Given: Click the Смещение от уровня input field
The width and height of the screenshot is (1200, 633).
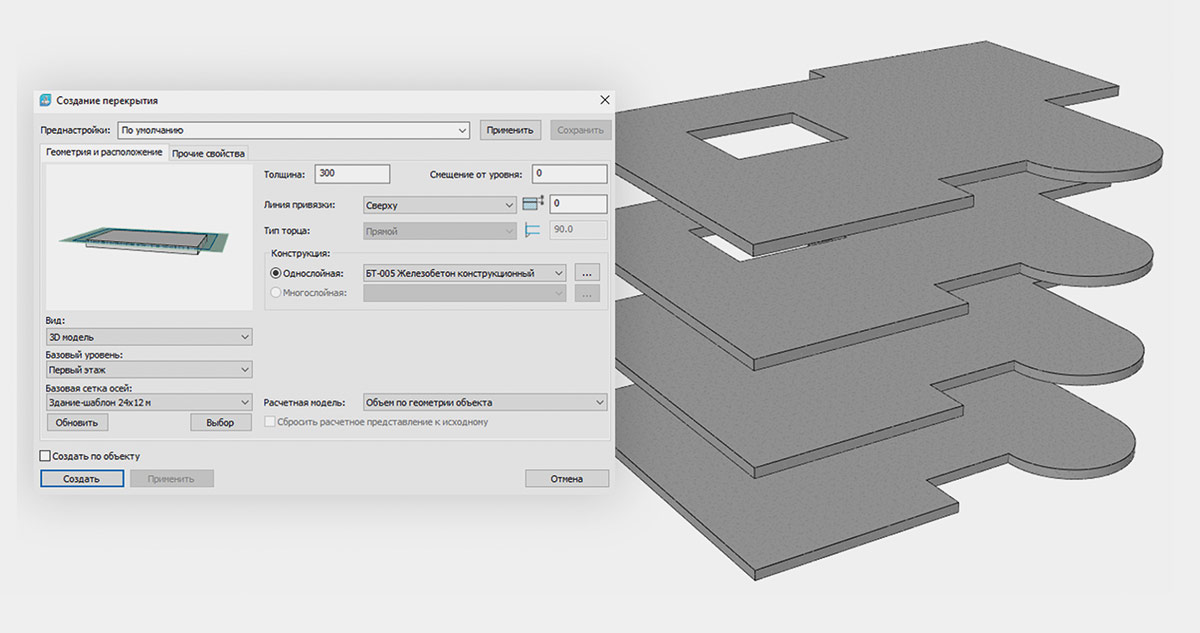Looking at the screenshot, I should point(569,174).
